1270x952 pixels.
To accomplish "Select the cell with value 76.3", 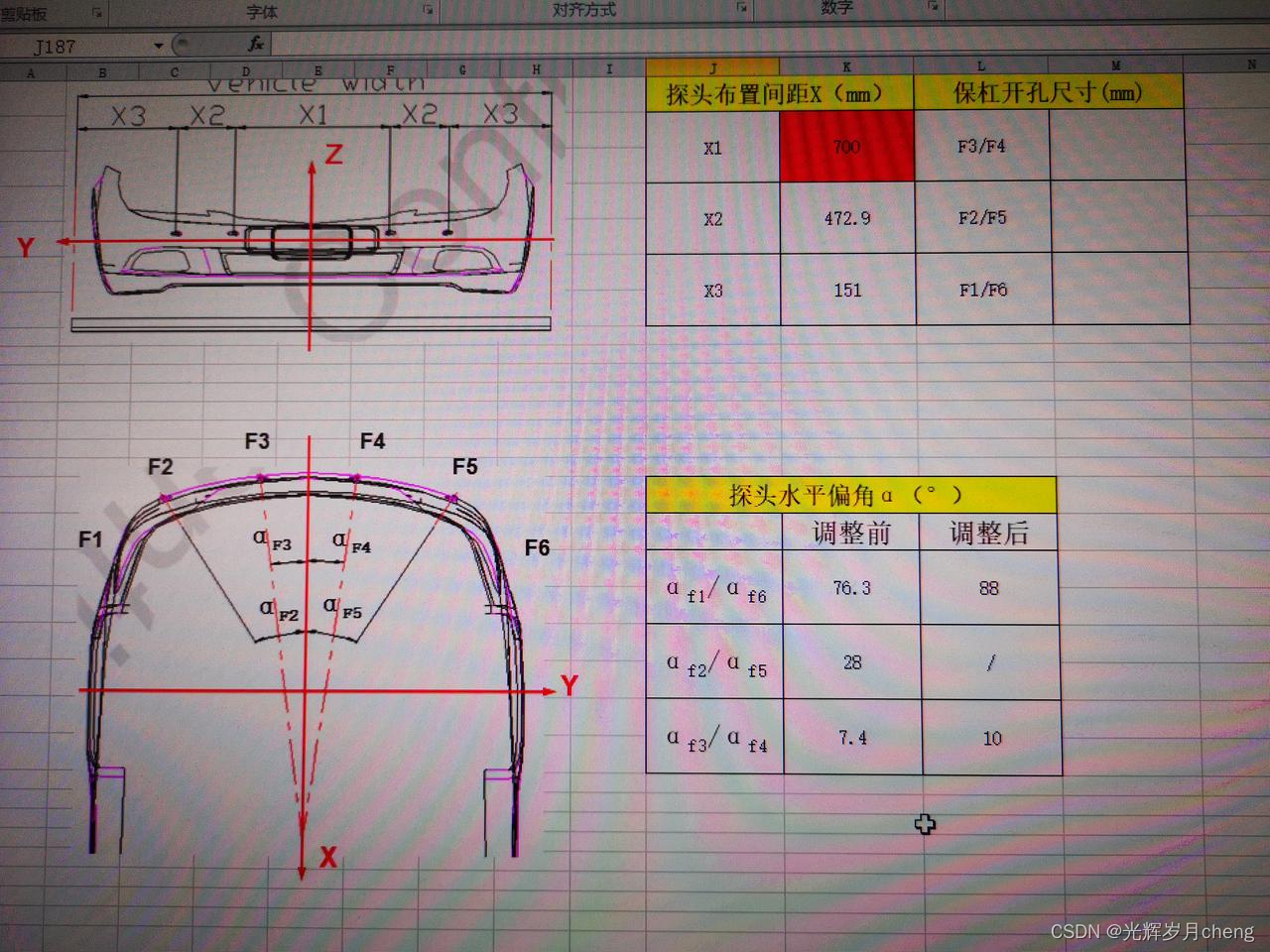I will (851, 588).
